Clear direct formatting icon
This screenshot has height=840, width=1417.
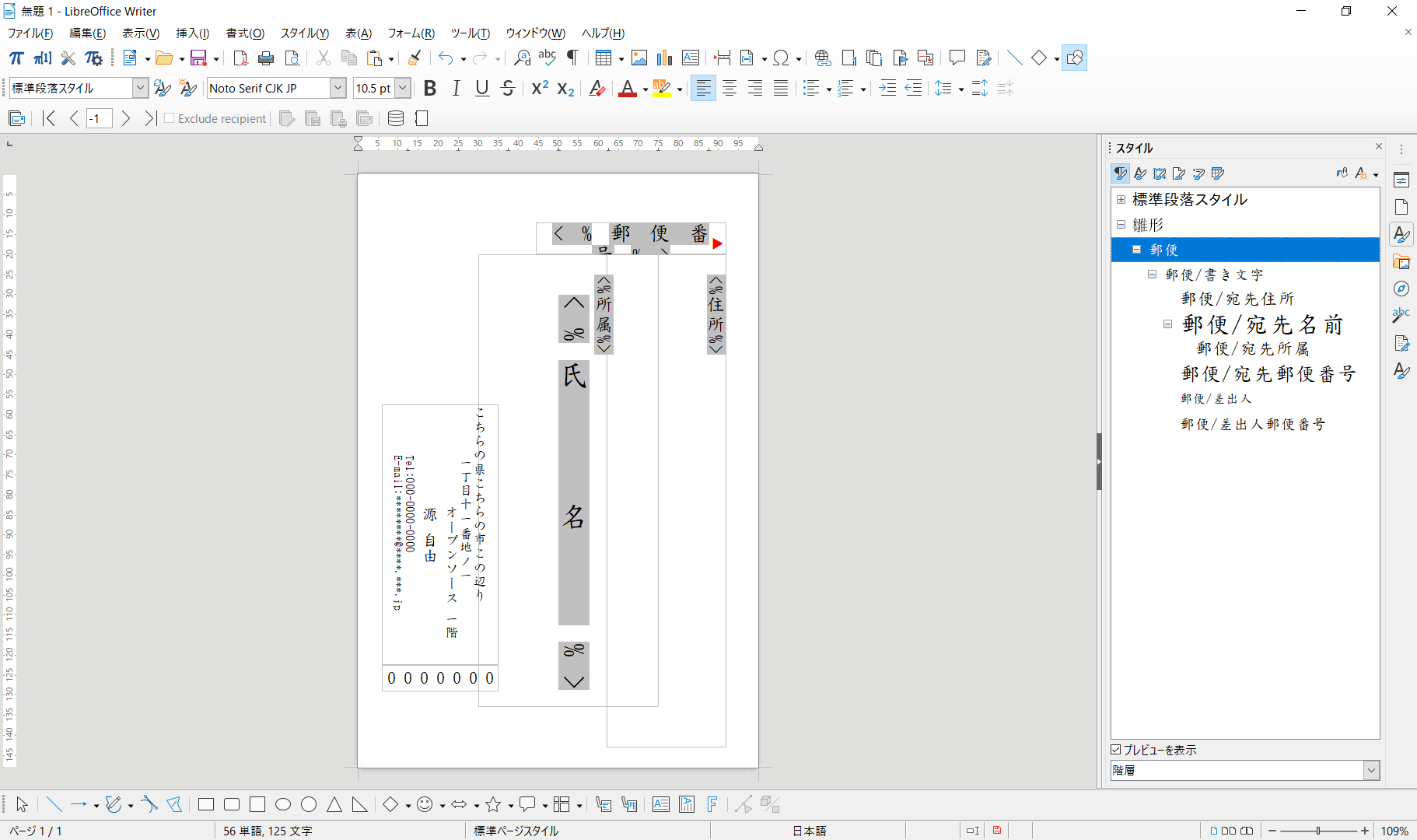[x=597, y=89]
